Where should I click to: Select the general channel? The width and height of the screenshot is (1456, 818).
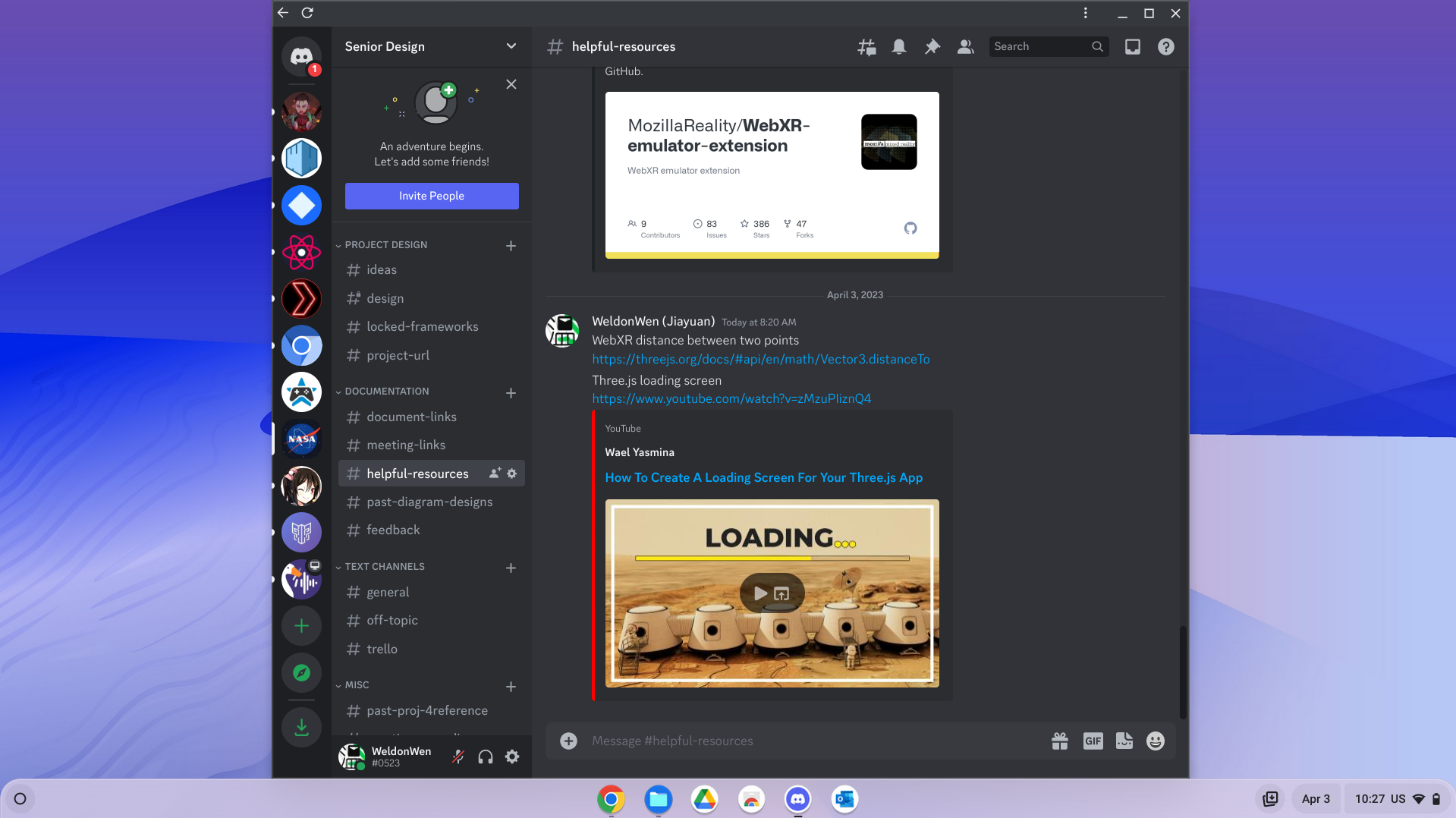(x=431, y=593)
